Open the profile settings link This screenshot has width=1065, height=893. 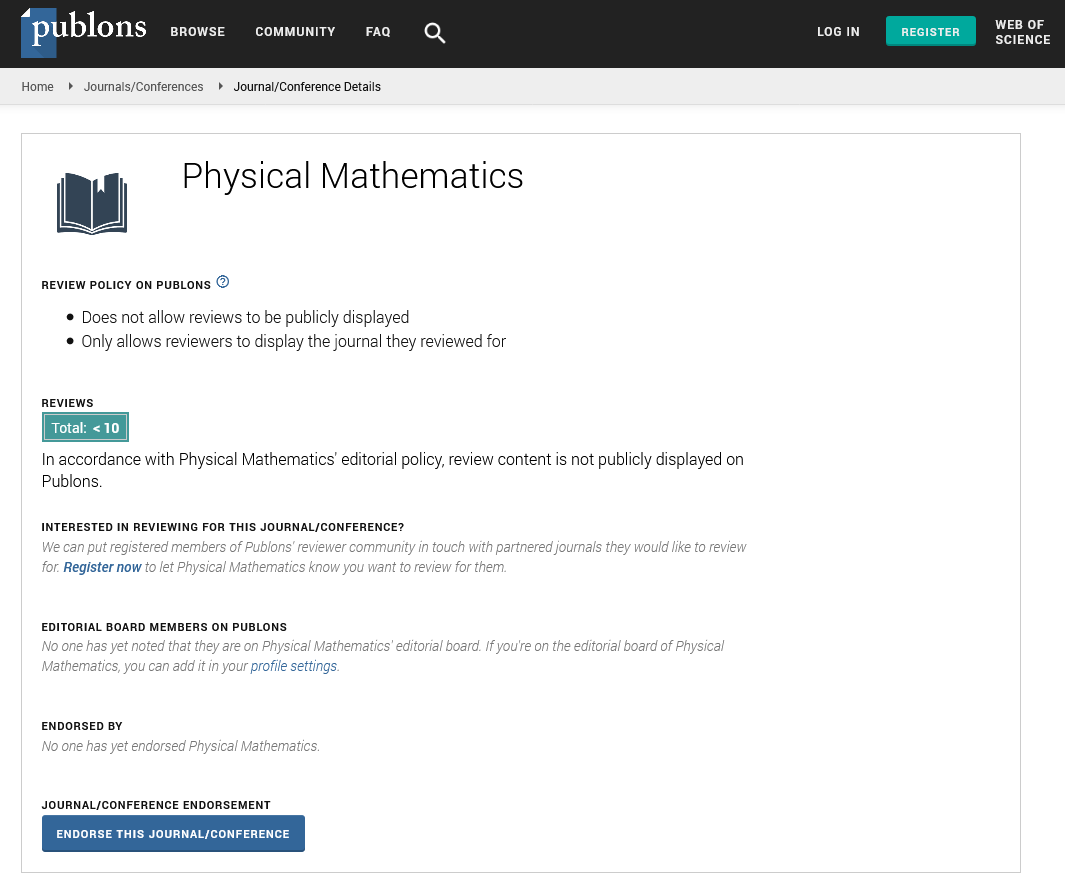pyautogui.click(x=293, y=666)
